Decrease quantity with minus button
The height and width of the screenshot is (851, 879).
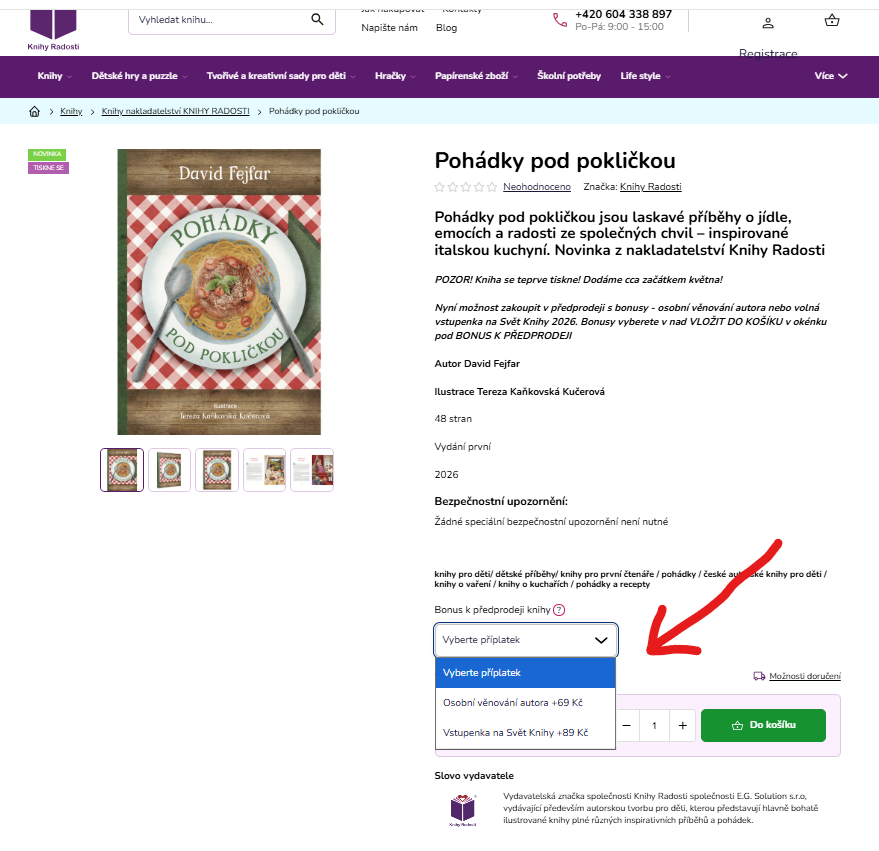click(627, 725)
